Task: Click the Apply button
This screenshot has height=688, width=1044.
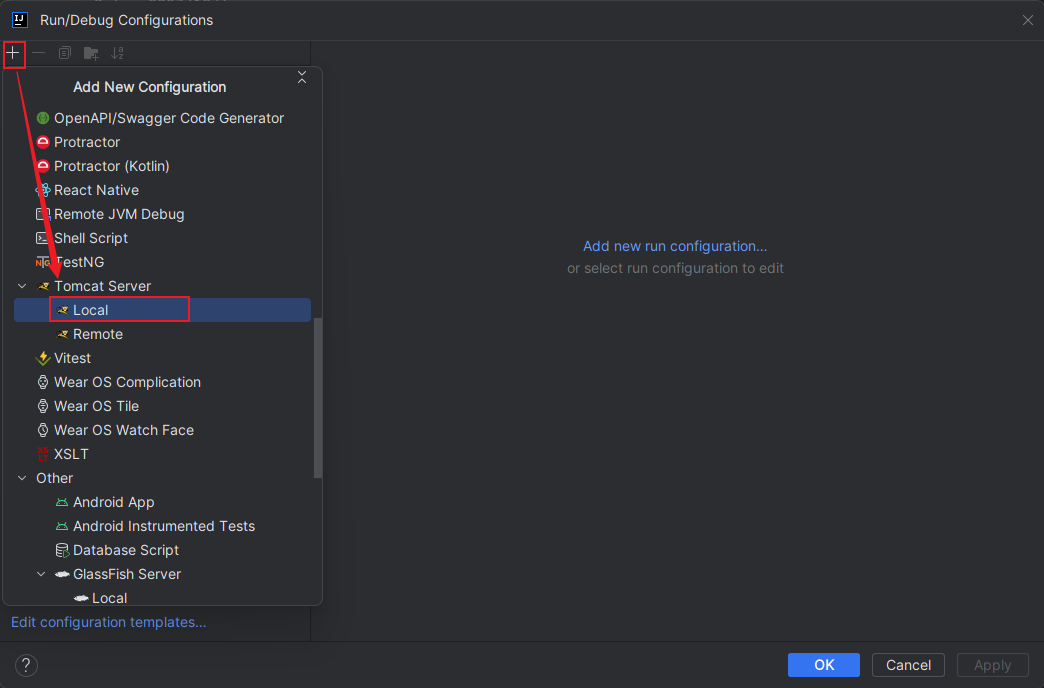Action: 992,665
